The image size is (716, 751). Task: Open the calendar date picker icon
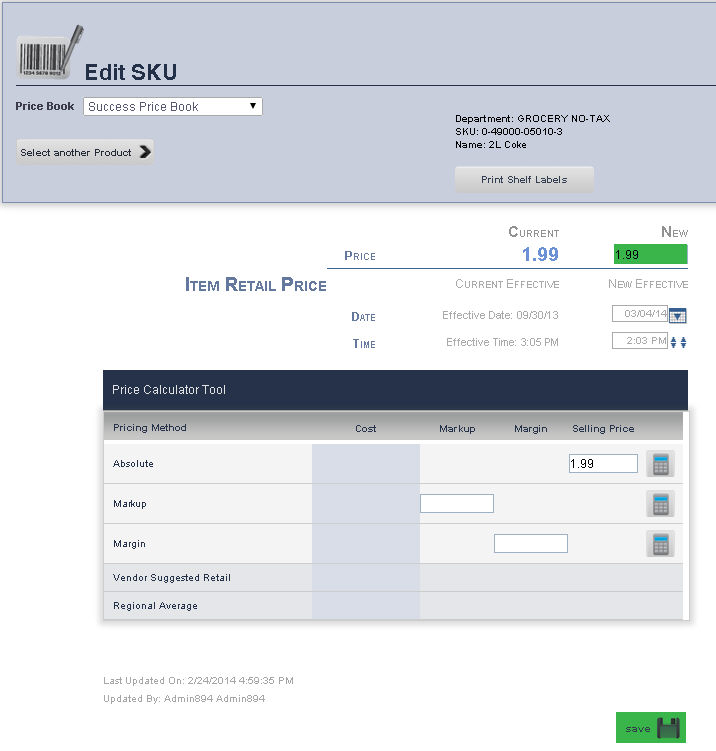click(x=678, y=316)
